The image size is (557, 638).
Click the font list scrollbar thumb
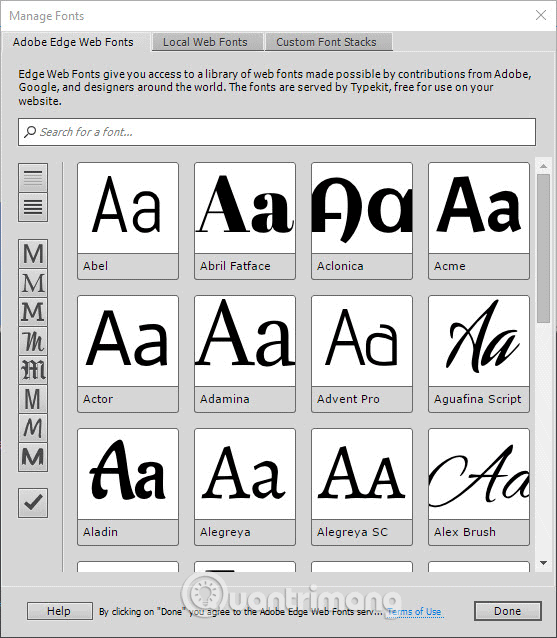[543, 249]
